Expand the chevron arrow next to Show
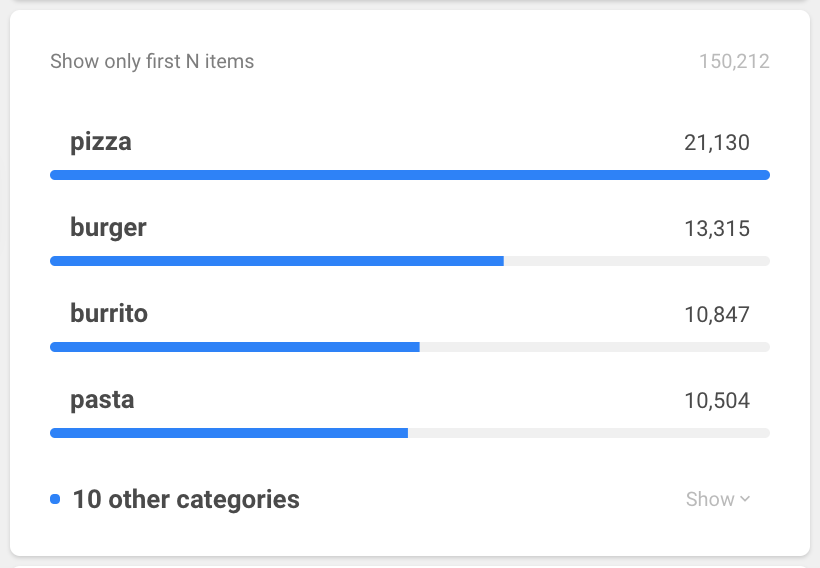The width and height of the screenshot is (820, 568). [745, 500]
